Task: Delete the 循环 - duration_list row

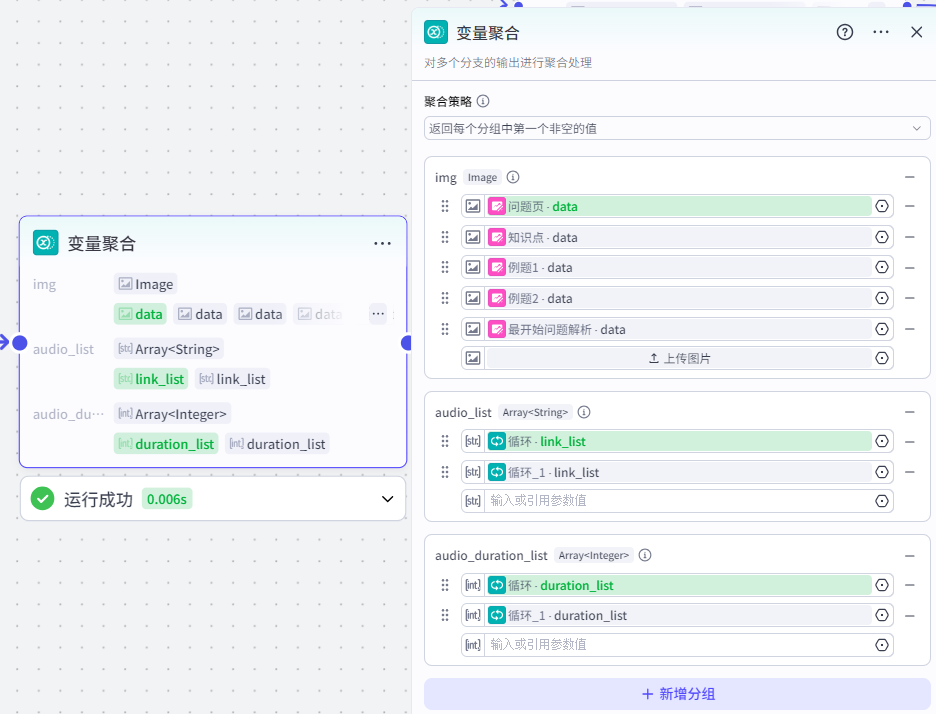Action: click(910, 585)
